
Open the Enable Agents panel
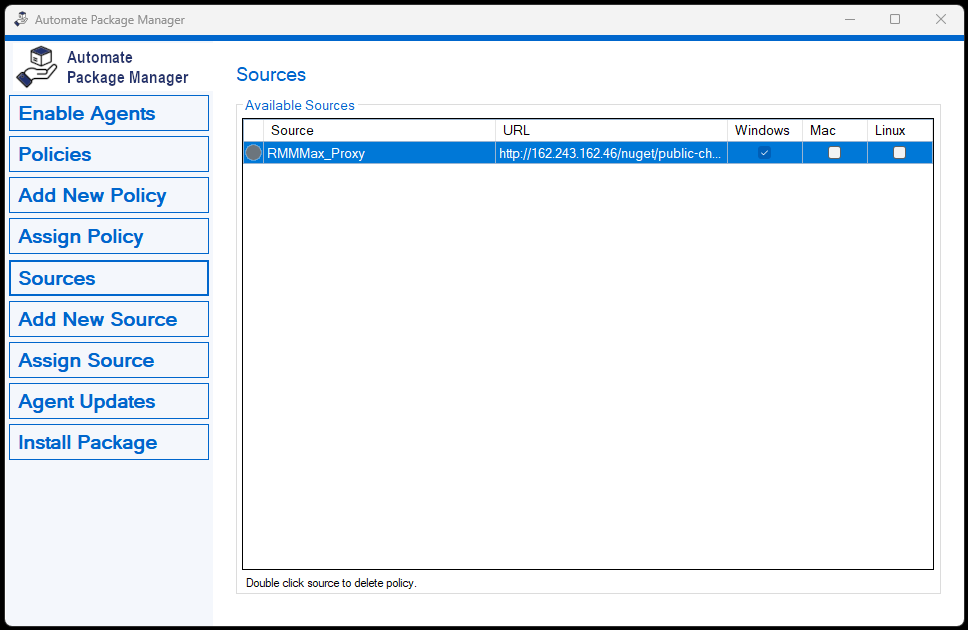(x=108, y=113)
